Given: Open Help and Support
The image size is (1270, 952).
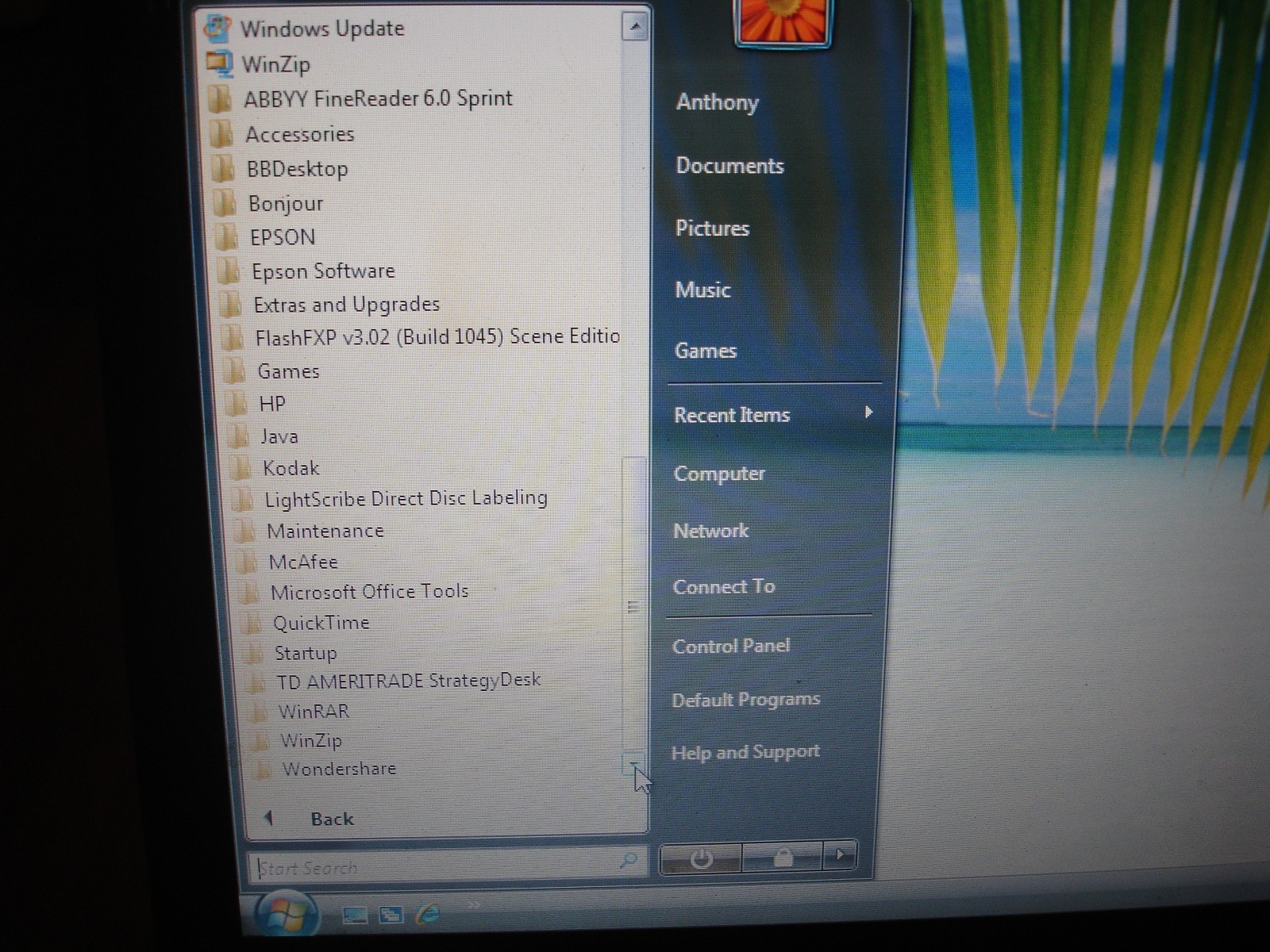Looking at the screenshot, I should [745, 752].
